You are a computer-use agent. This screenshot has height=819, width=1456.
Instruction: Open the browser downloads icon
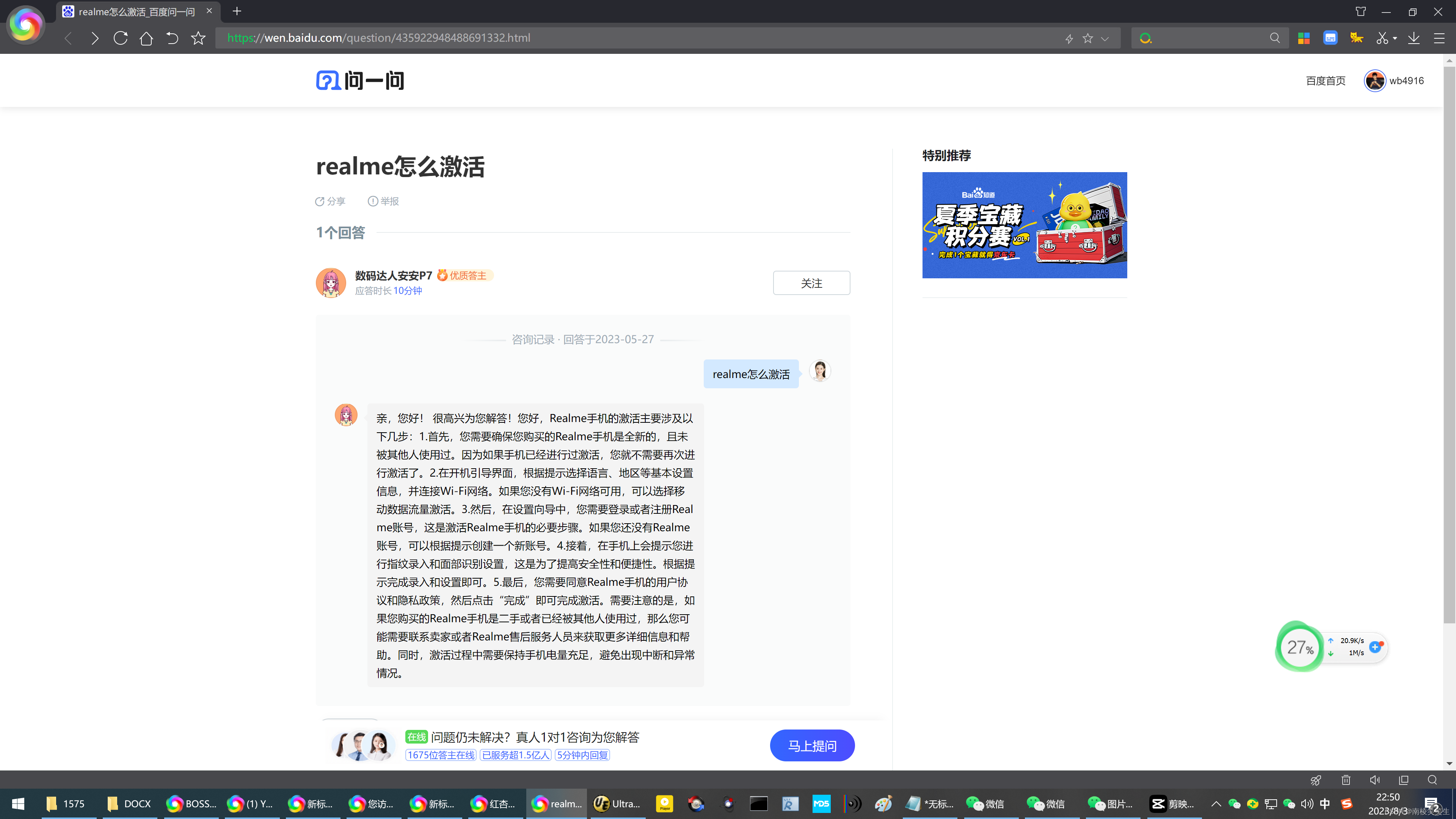(1414, 38)
